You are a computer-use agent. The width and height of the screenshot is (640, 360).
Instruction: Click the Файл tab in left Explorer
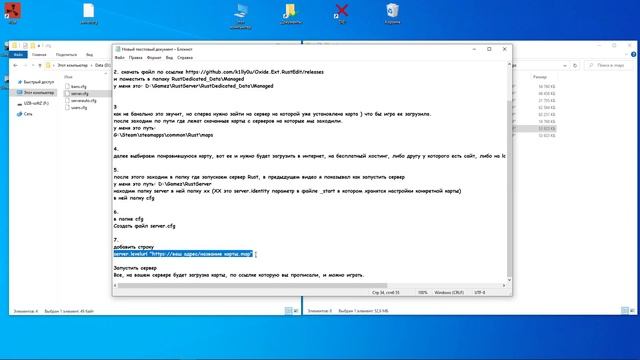18,54
